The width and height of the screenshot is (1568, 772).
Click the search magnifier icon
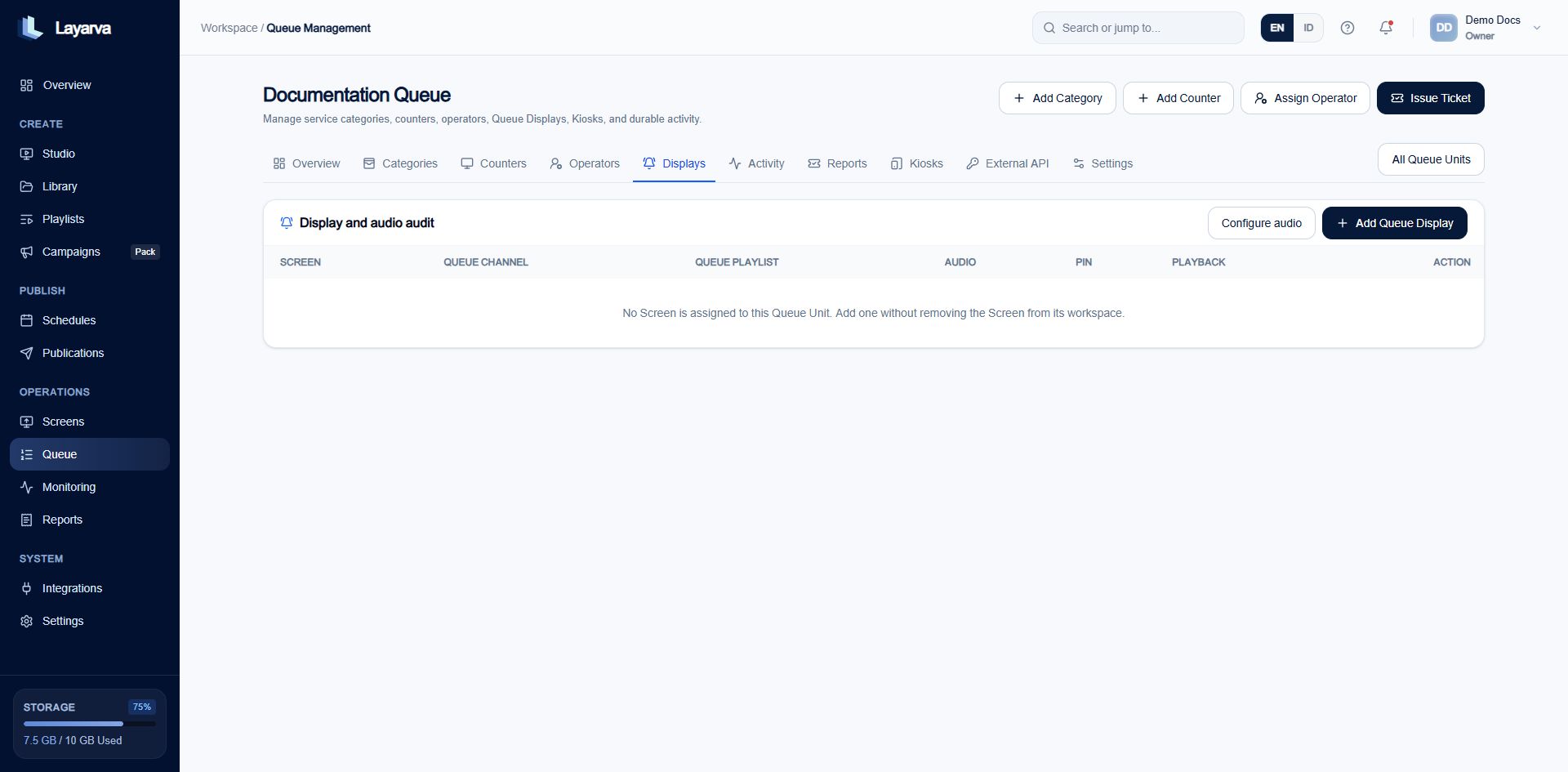click(x=1049, y=28)
